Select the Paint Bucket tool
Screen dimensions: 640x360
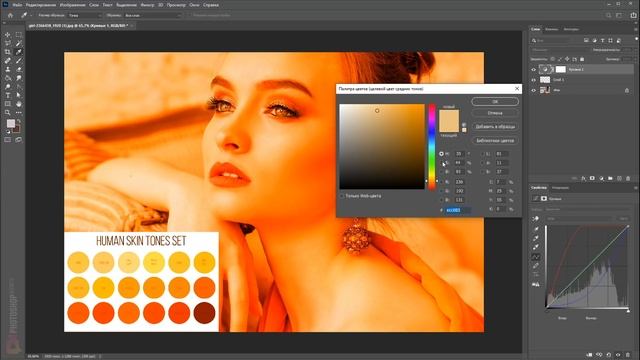click(x=8, y=78)
